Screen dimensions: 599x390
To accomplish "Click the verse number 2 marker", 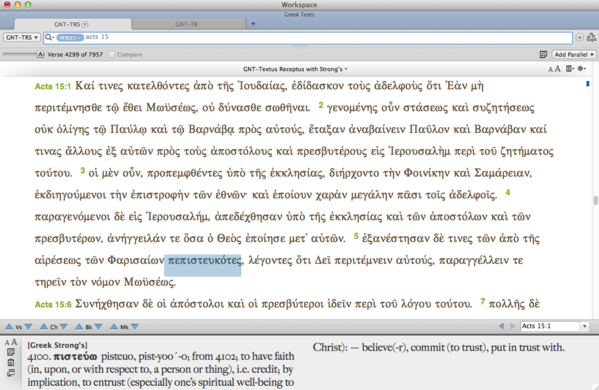I will pos(321,105).
